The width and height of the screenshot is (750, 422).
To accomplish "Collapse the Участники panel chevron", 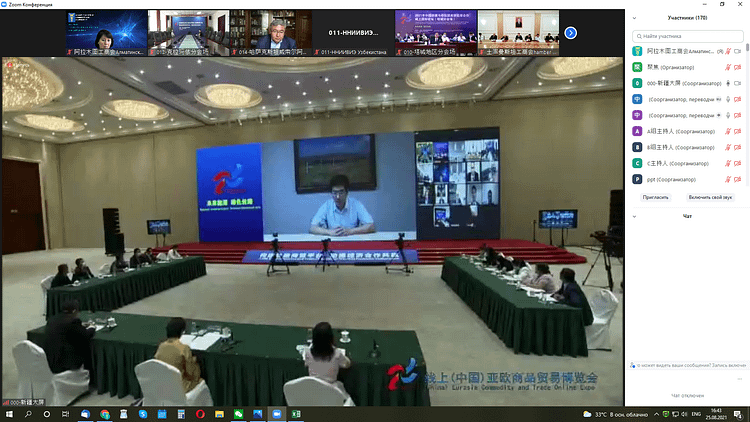I will [634, 18].
